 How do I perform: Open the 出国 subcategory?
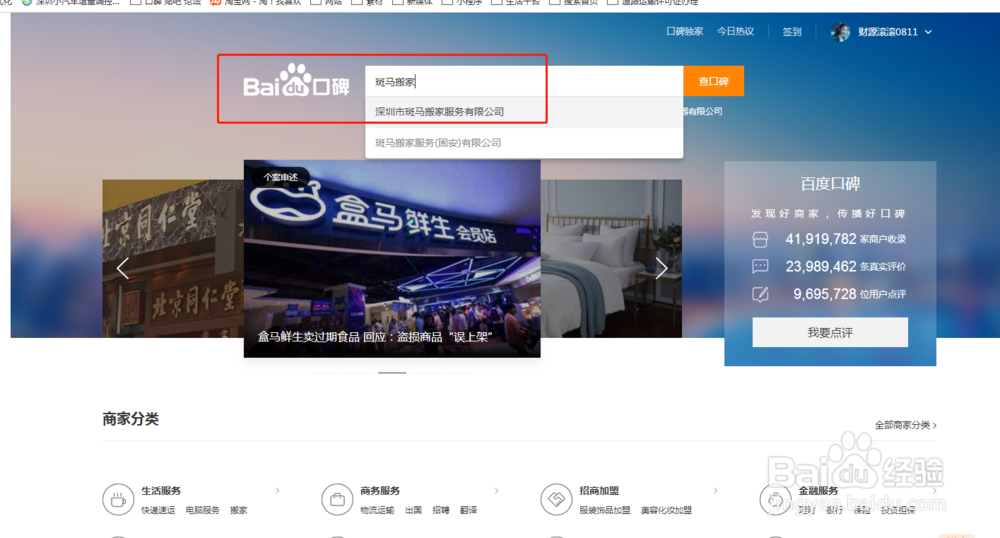point(413,510)
